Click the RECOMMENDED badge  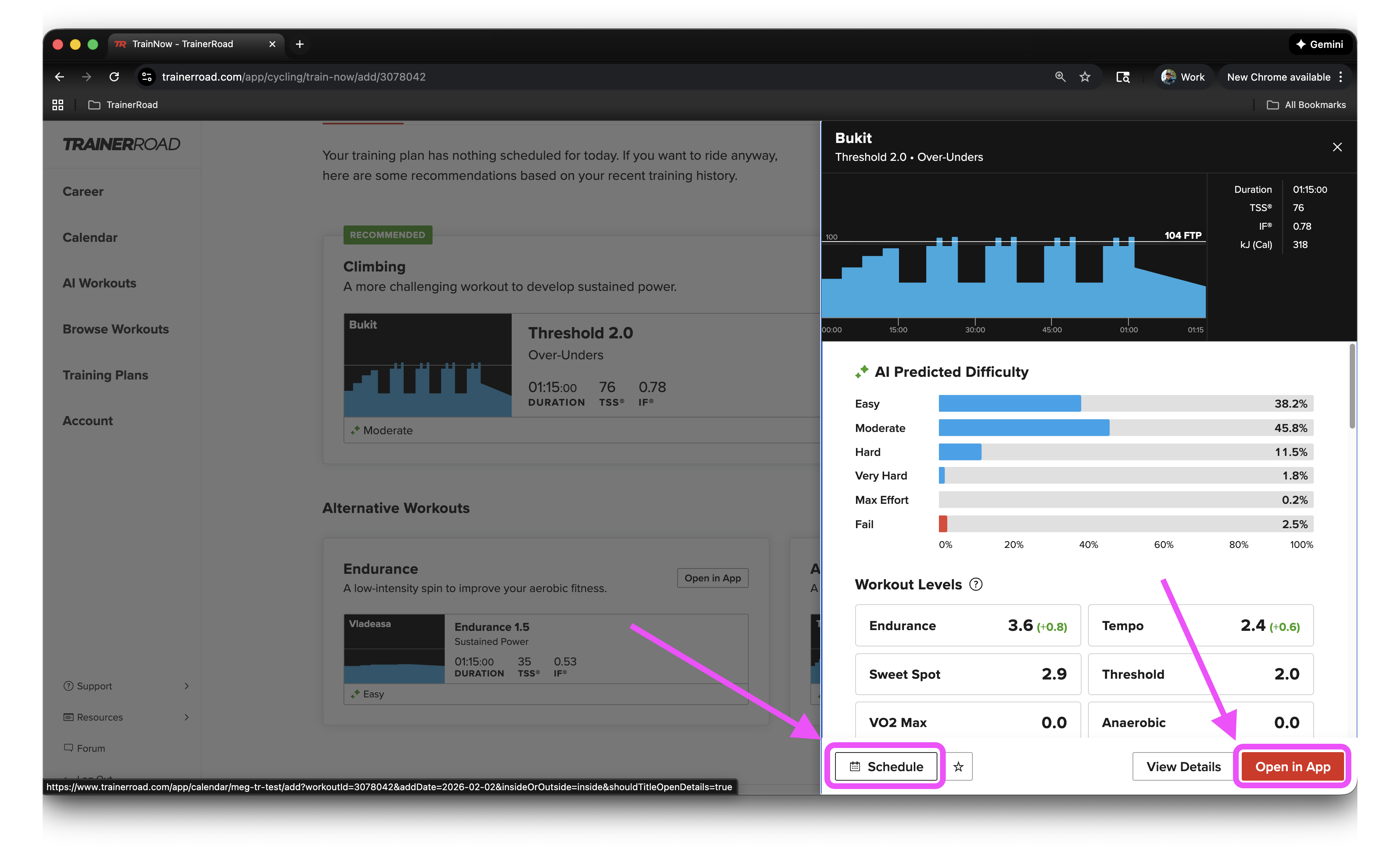[388, 235]
